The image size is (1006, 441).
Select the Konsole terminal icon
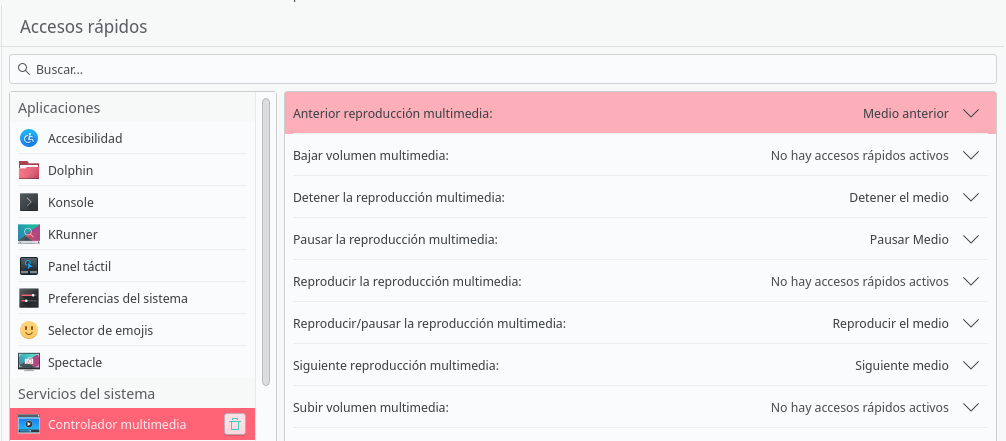tap(29, 202)
